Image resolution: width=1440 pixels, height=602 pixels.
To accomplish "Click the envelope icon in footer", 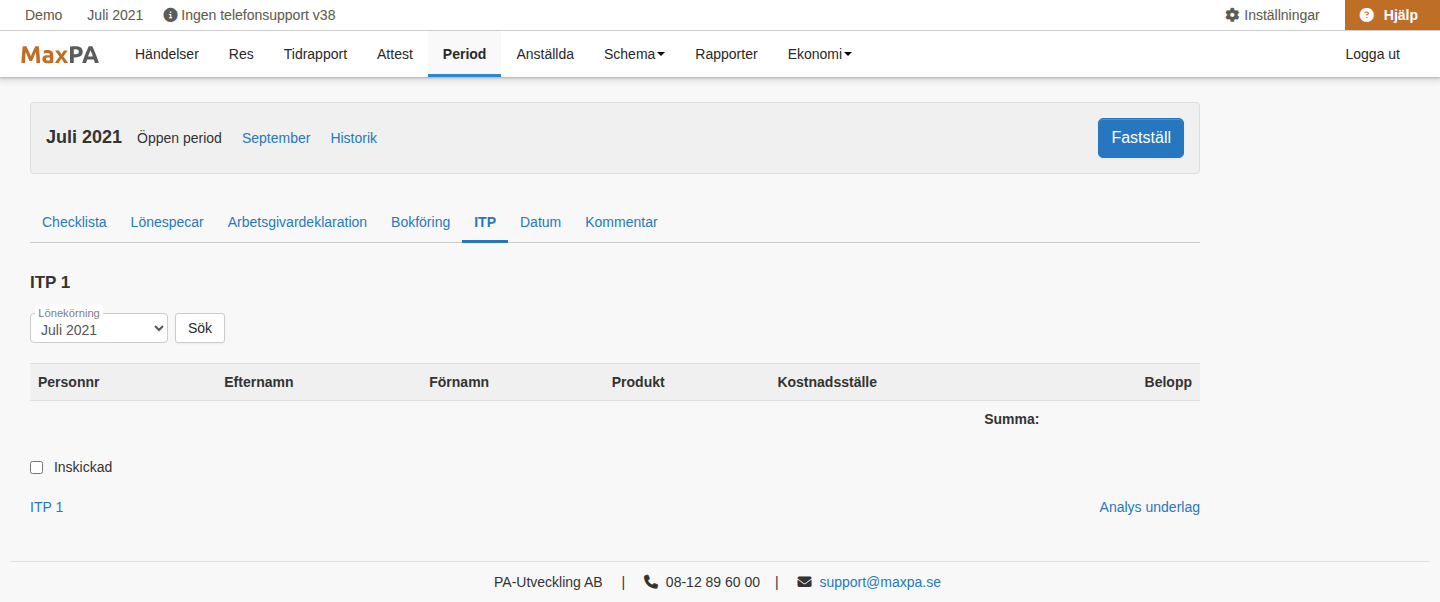I will (804, 582).
